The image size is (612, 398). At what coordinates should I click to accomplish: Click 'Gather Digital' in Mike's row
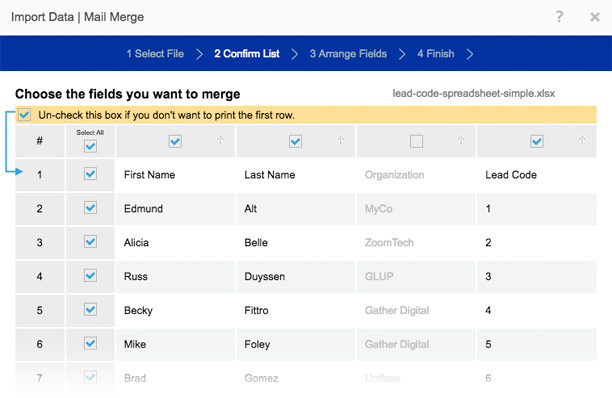click(x=416, y=345)
